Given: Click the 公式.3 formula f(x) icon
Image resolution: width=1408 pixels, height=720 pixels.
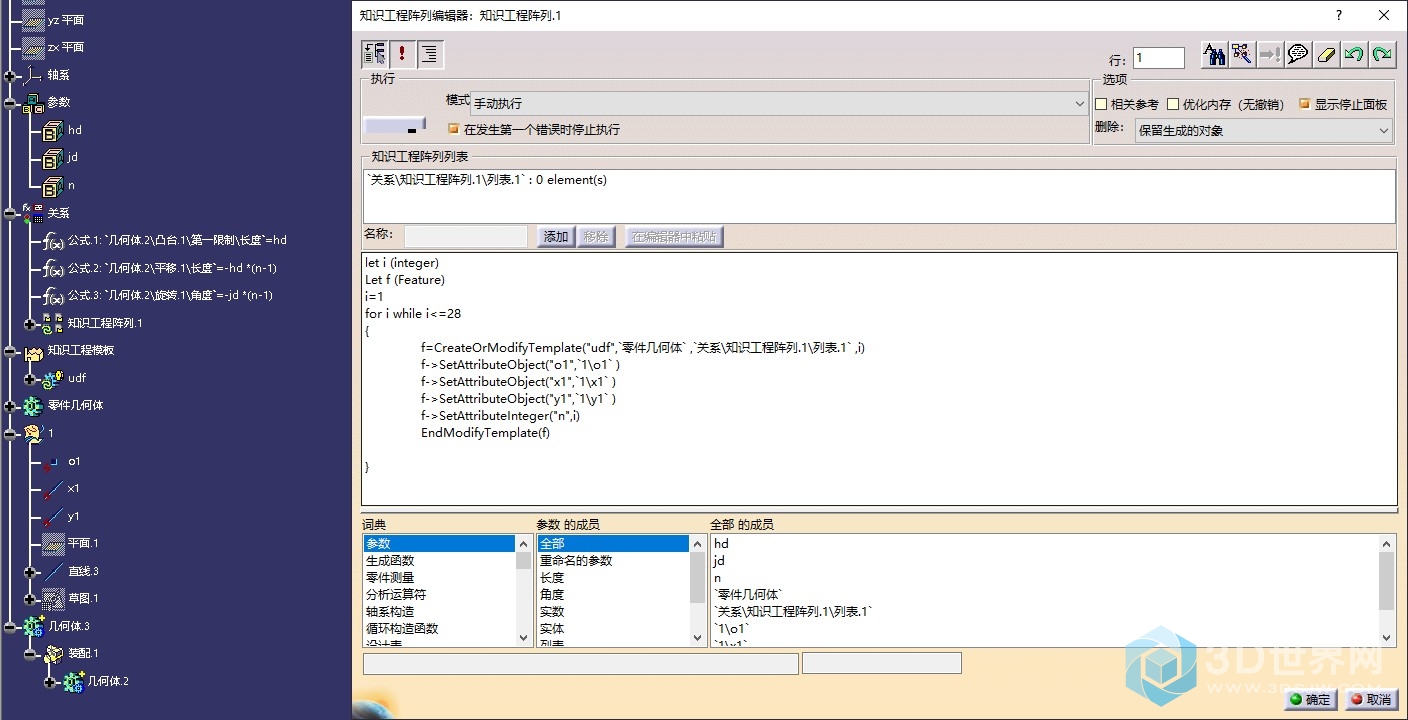Looking at the screenshot, I should click(x=53, y=296).
